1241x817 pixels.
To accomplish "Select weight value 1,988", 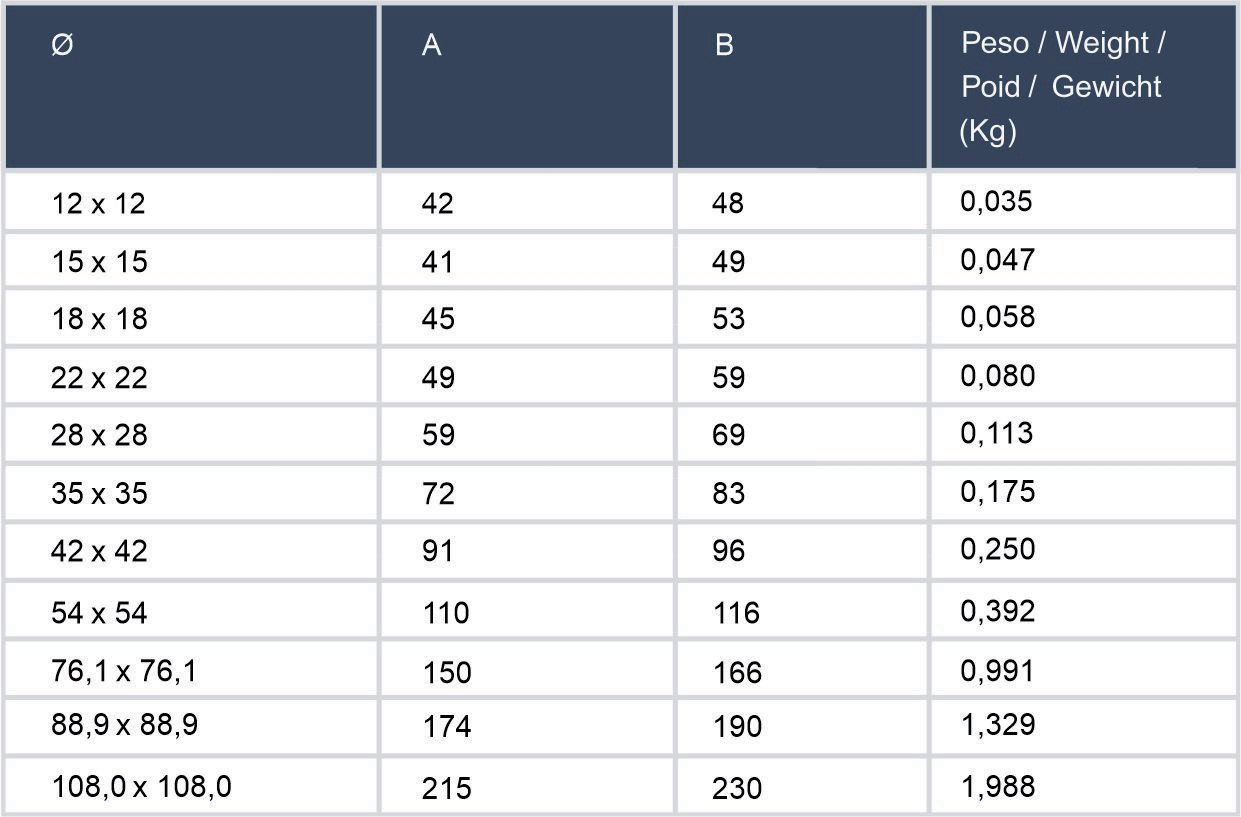I will [x=997, y=786].
